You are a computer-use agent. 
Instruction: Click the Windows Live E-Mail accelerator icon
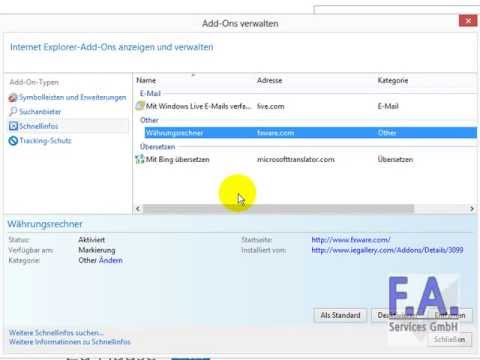[x=140, y=106]
